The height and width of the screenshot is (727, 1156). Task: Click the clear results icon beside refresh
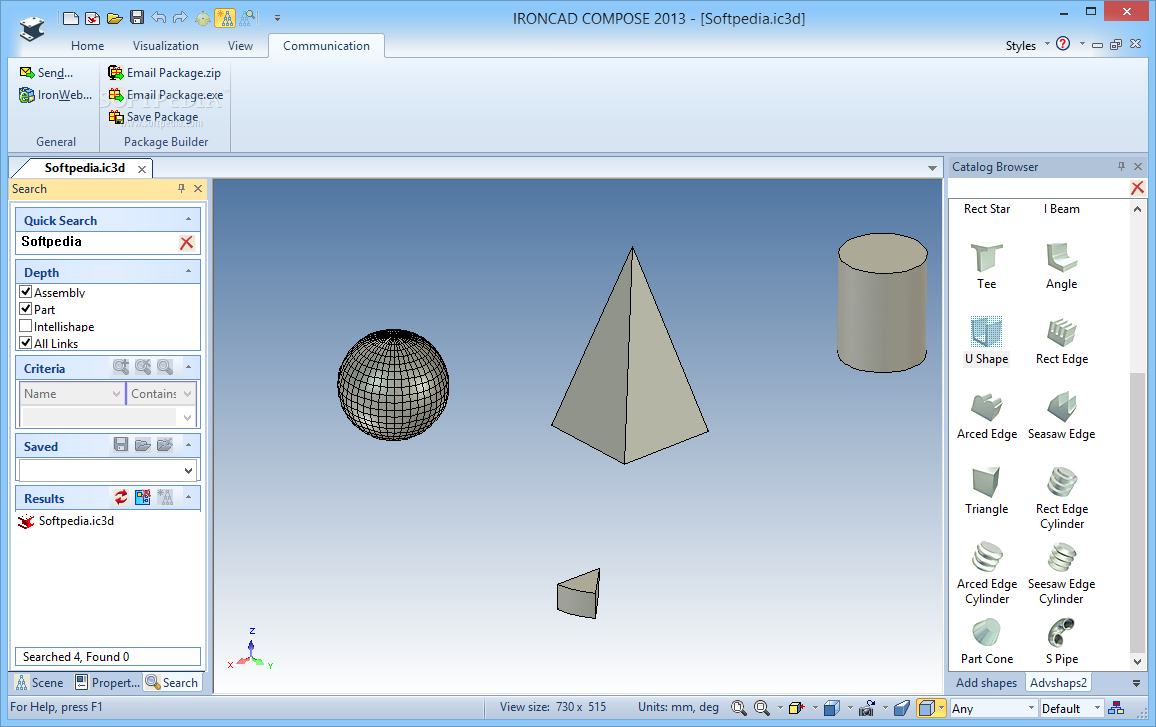pos(143,498)
